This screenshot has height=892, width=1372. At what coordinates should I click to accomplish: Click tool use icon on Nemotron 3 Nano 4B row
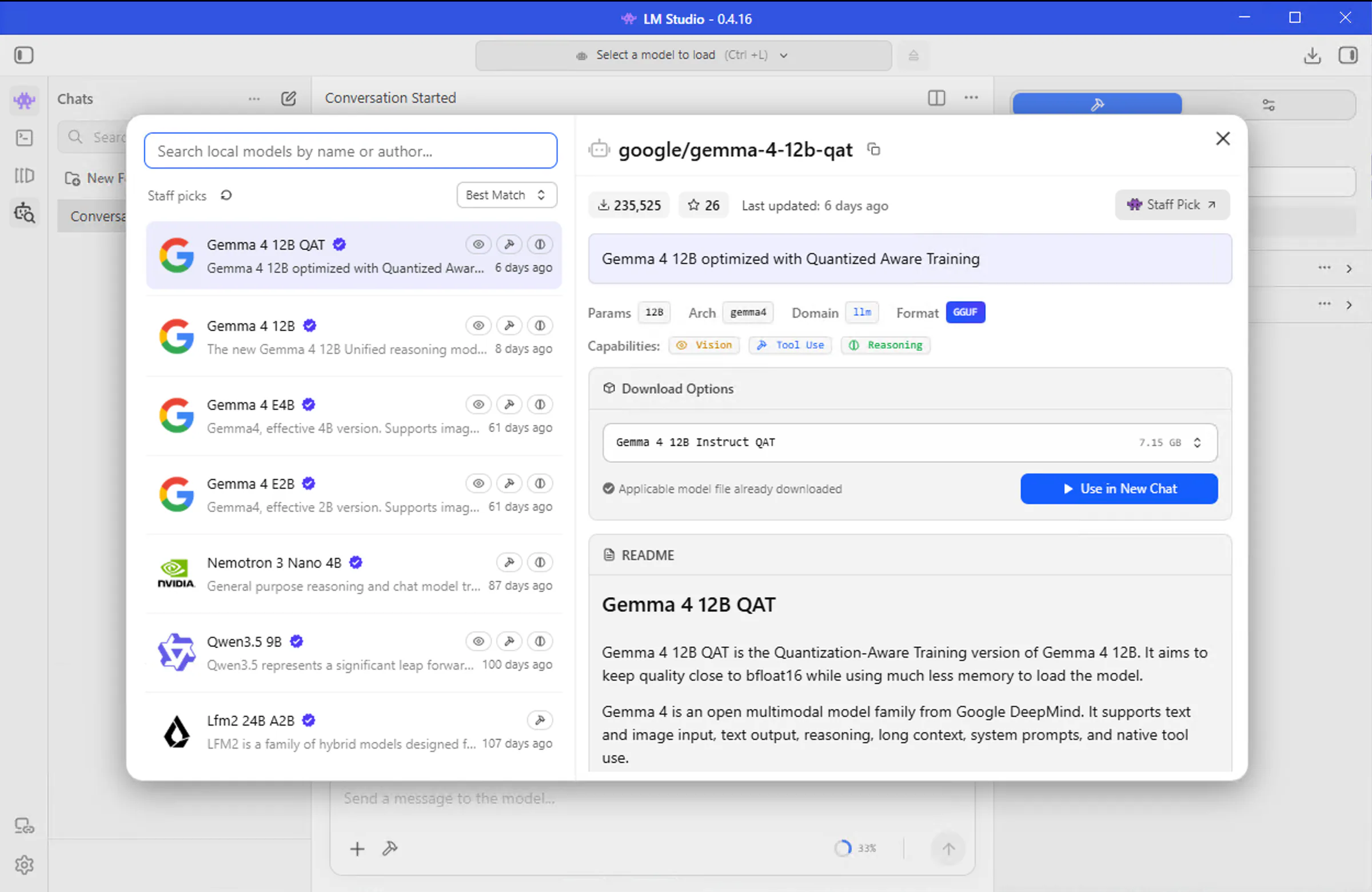[509, 562]
